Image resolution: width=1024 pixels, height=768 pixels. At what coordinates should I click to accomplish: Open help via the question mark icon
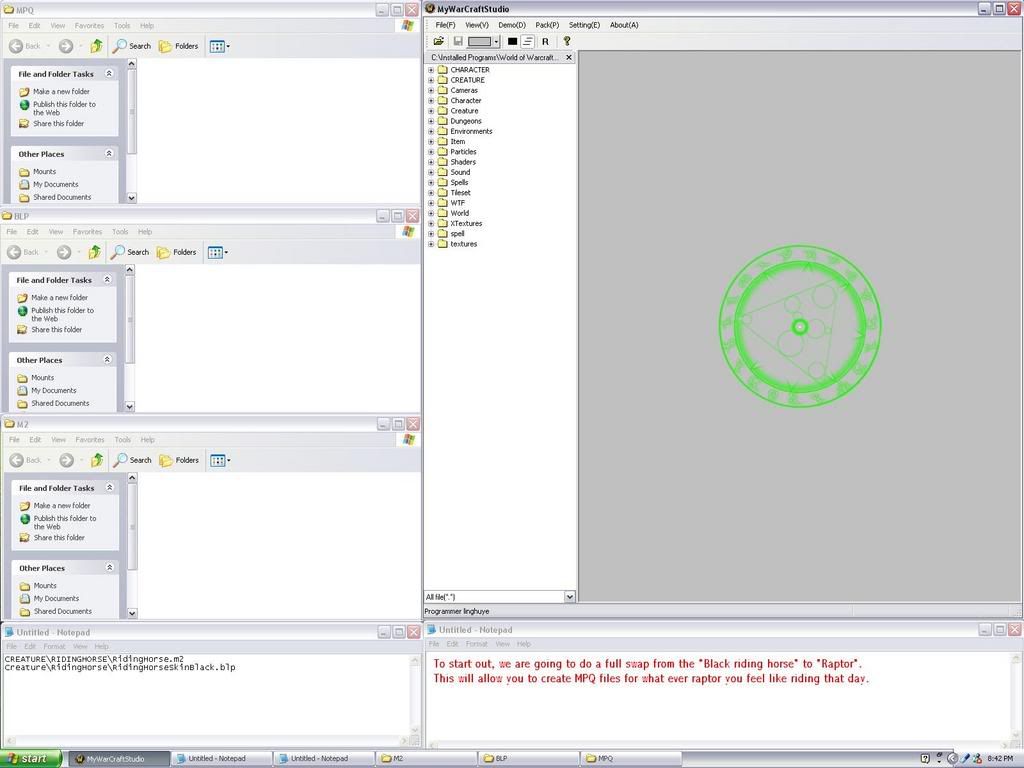pos(567,41)
